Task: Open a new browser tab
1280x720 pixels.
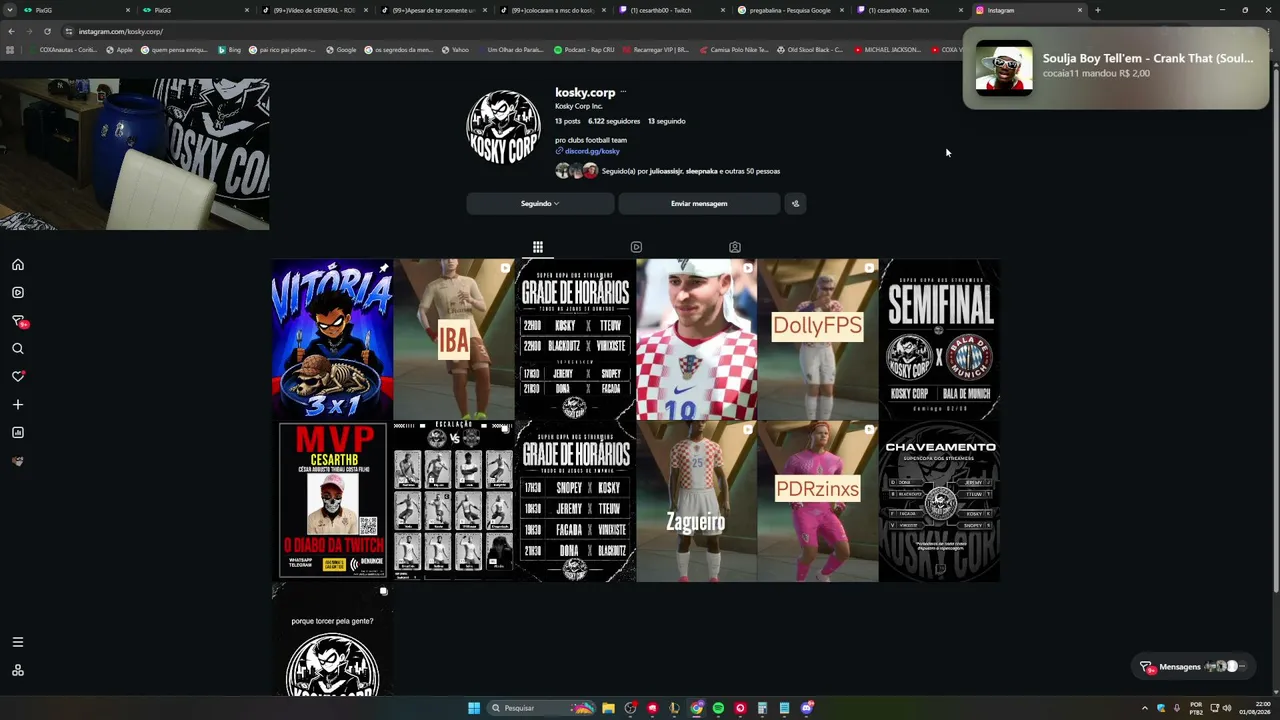Action: pos(1097,10)
